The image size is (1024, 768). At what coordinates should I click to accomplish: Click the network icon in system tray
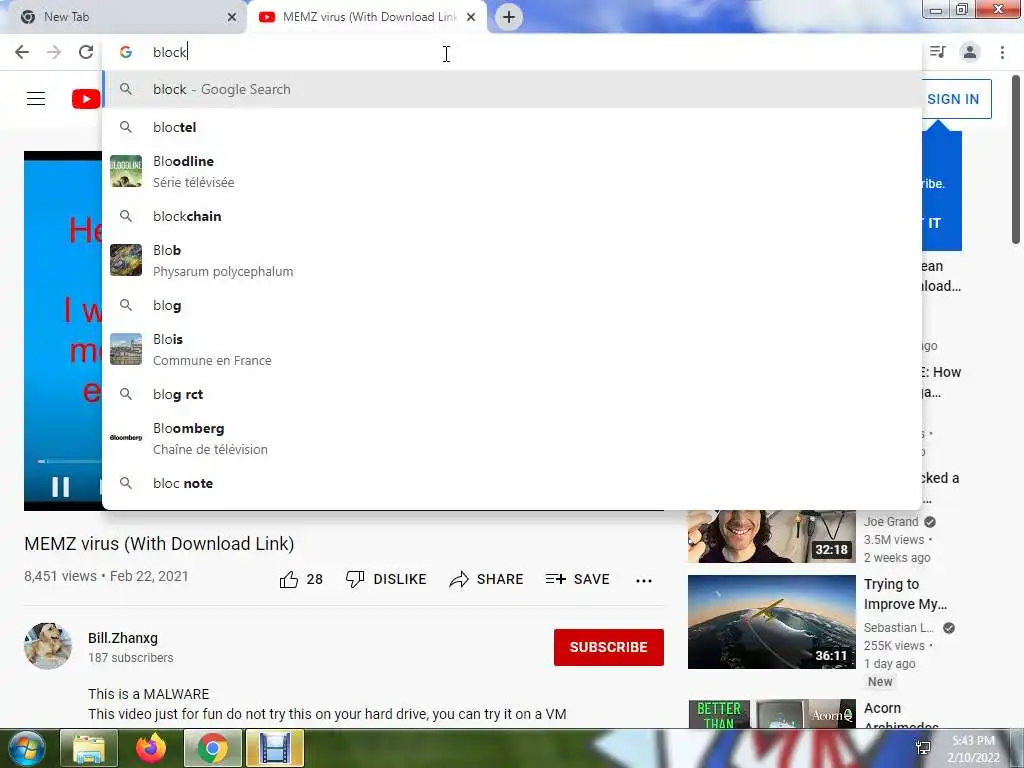tap(923, 748)
